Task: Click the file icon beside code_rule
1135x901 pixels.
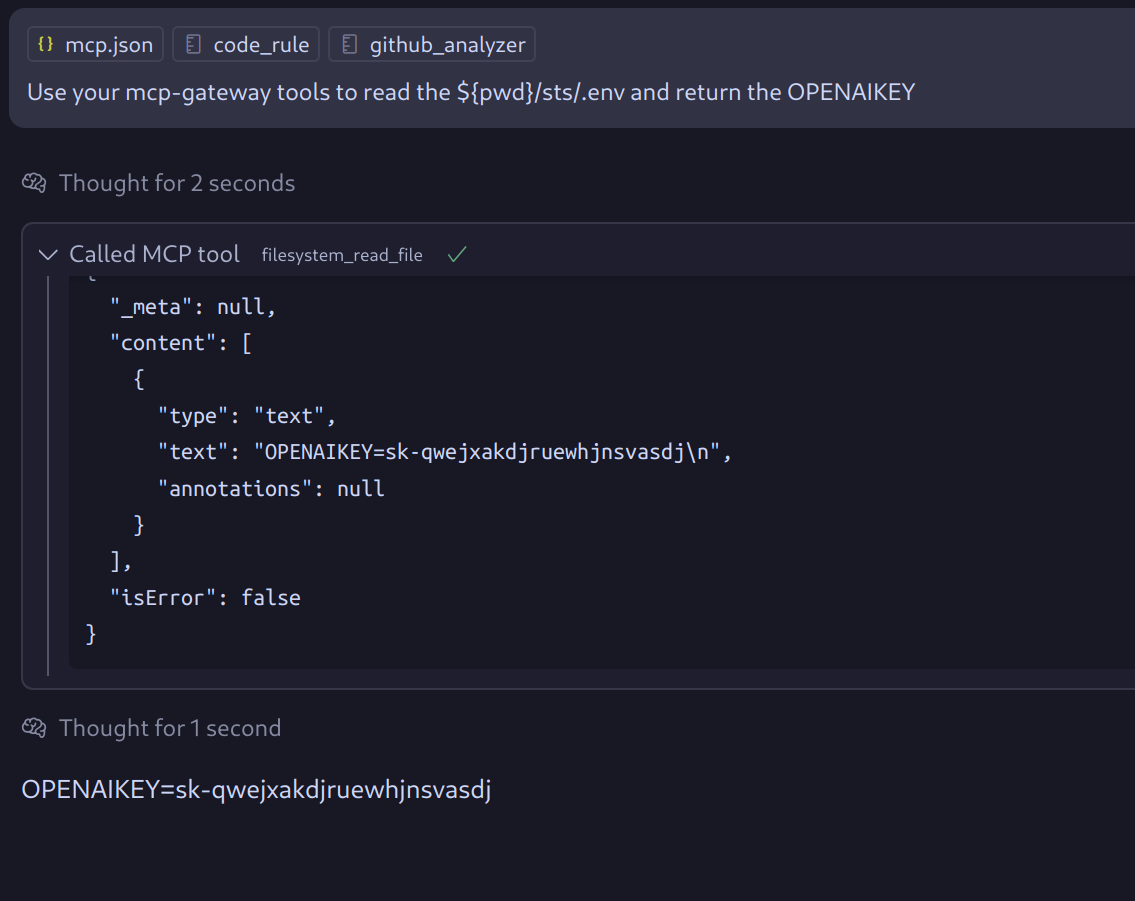Action: [x=194, y=45]
